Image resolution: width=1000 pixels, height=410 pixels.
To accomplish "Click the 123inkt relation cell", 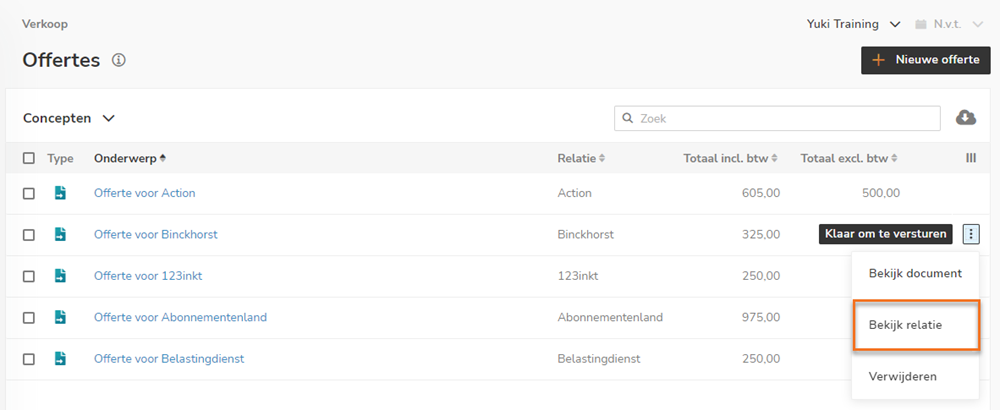I will [578, 275].
